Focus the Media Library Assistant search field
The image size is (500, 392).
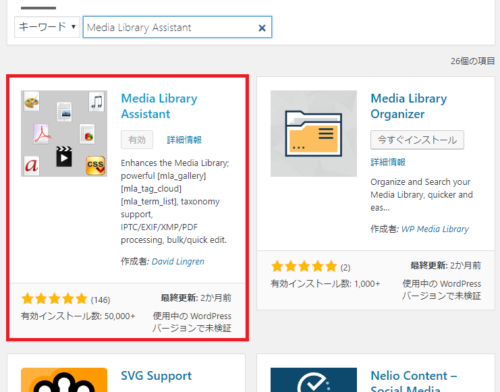[x=177, y=27]
